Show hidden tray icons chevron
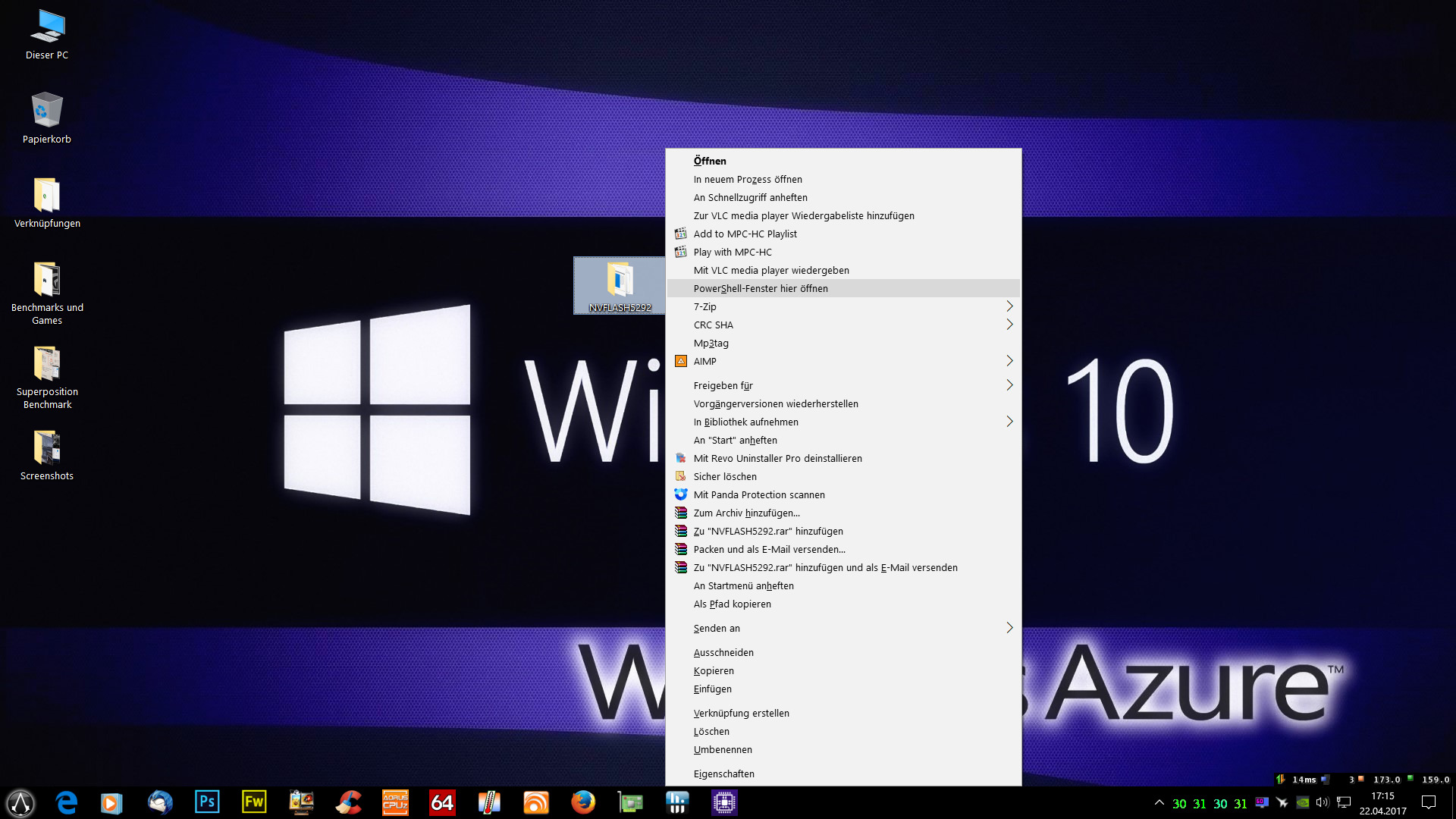 [x=1159, y=802]
